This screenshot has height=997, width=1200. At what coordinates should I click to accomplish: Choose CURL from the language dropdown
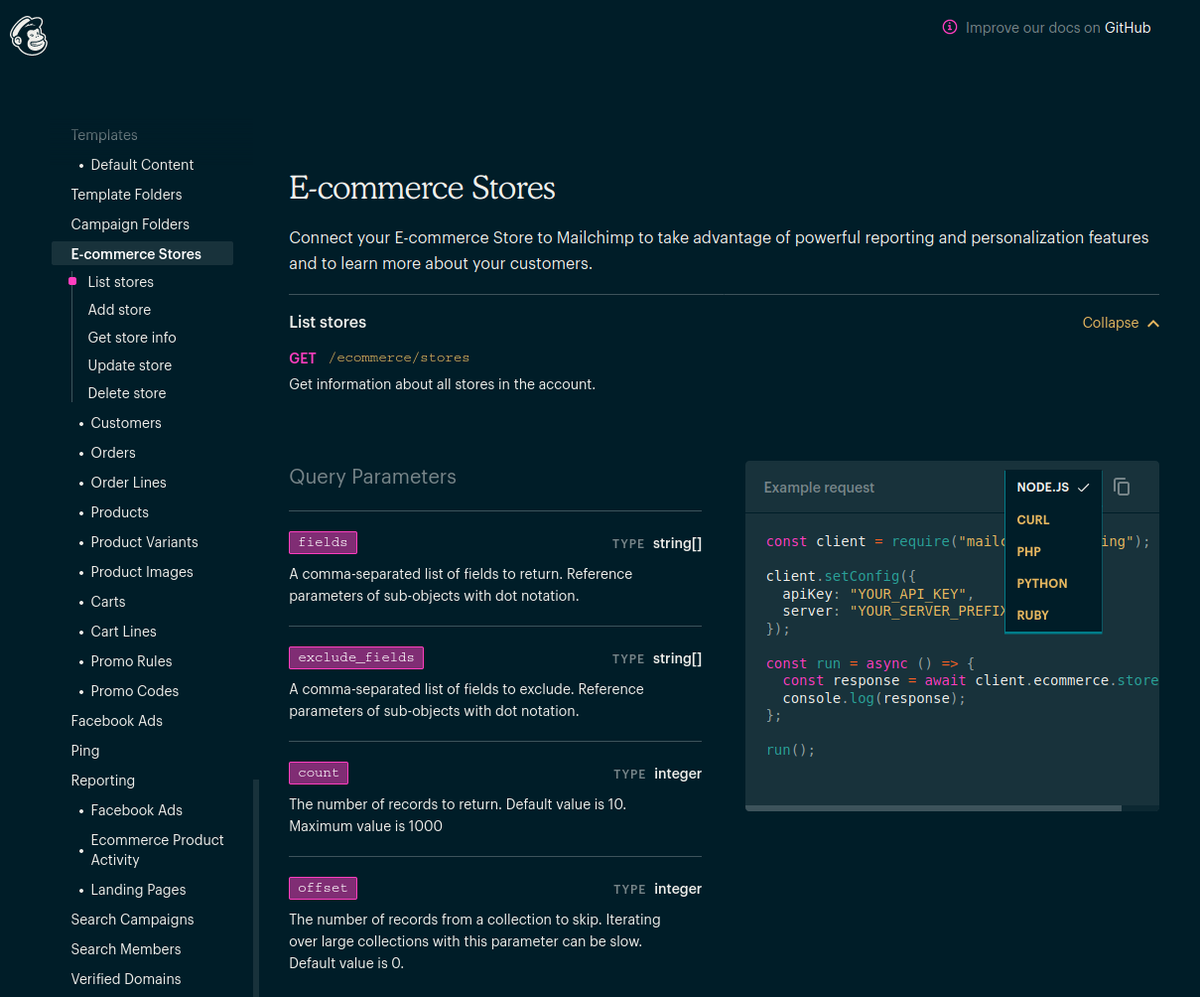(1033, 520)
